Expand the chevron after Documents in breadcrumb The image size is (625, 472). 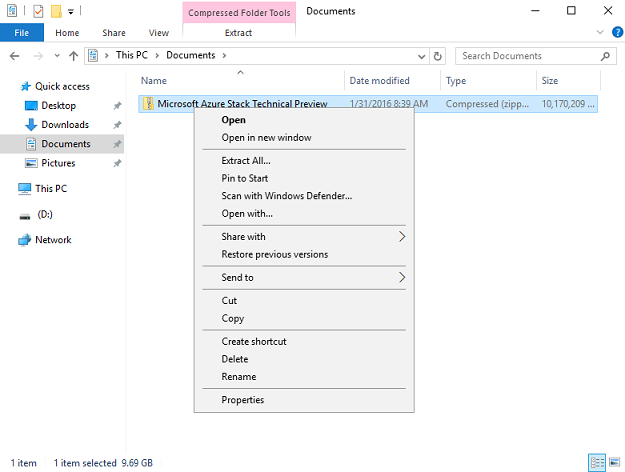(x=224, y=55)
